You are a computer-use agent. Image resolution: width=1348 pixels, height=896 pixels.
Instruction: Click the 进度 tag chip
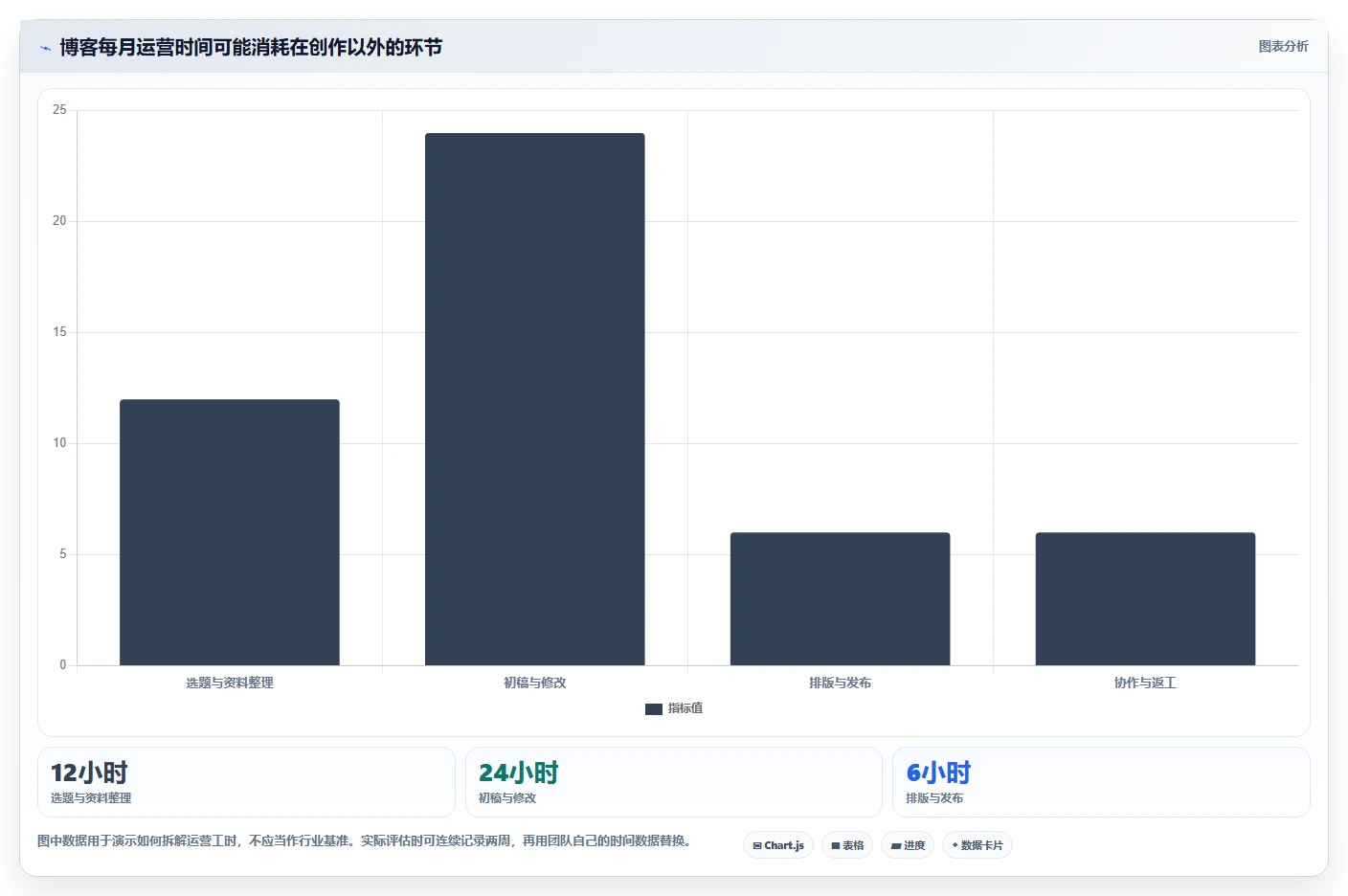908,845
